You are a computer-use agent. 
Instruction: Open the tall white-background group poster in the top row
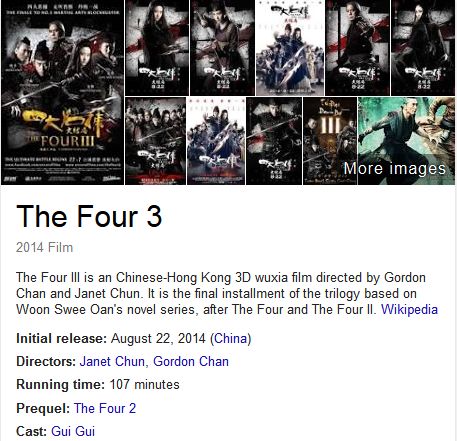point(290,48)
